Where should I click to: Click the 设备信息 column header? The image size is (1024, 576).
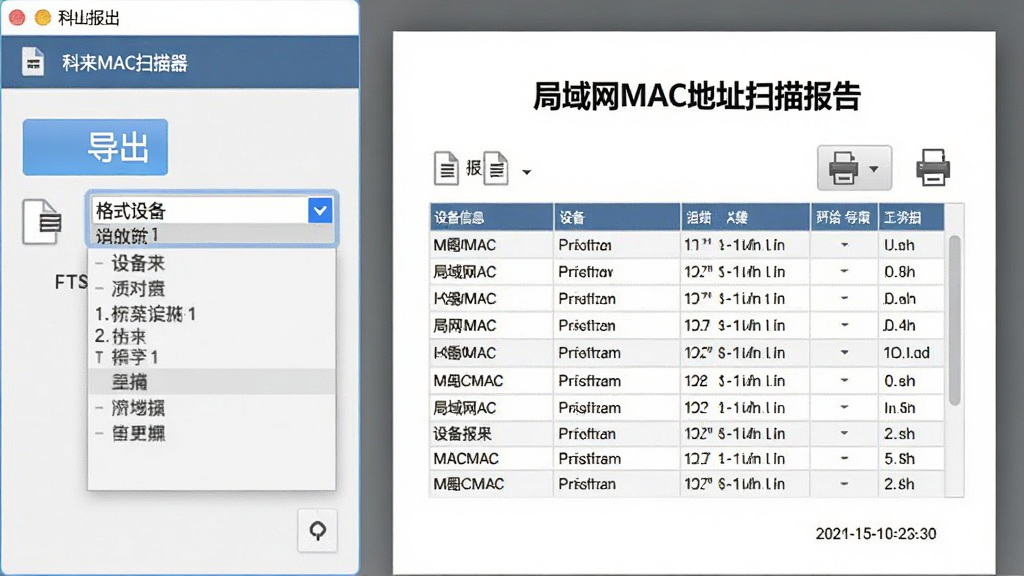coord(491,217)
